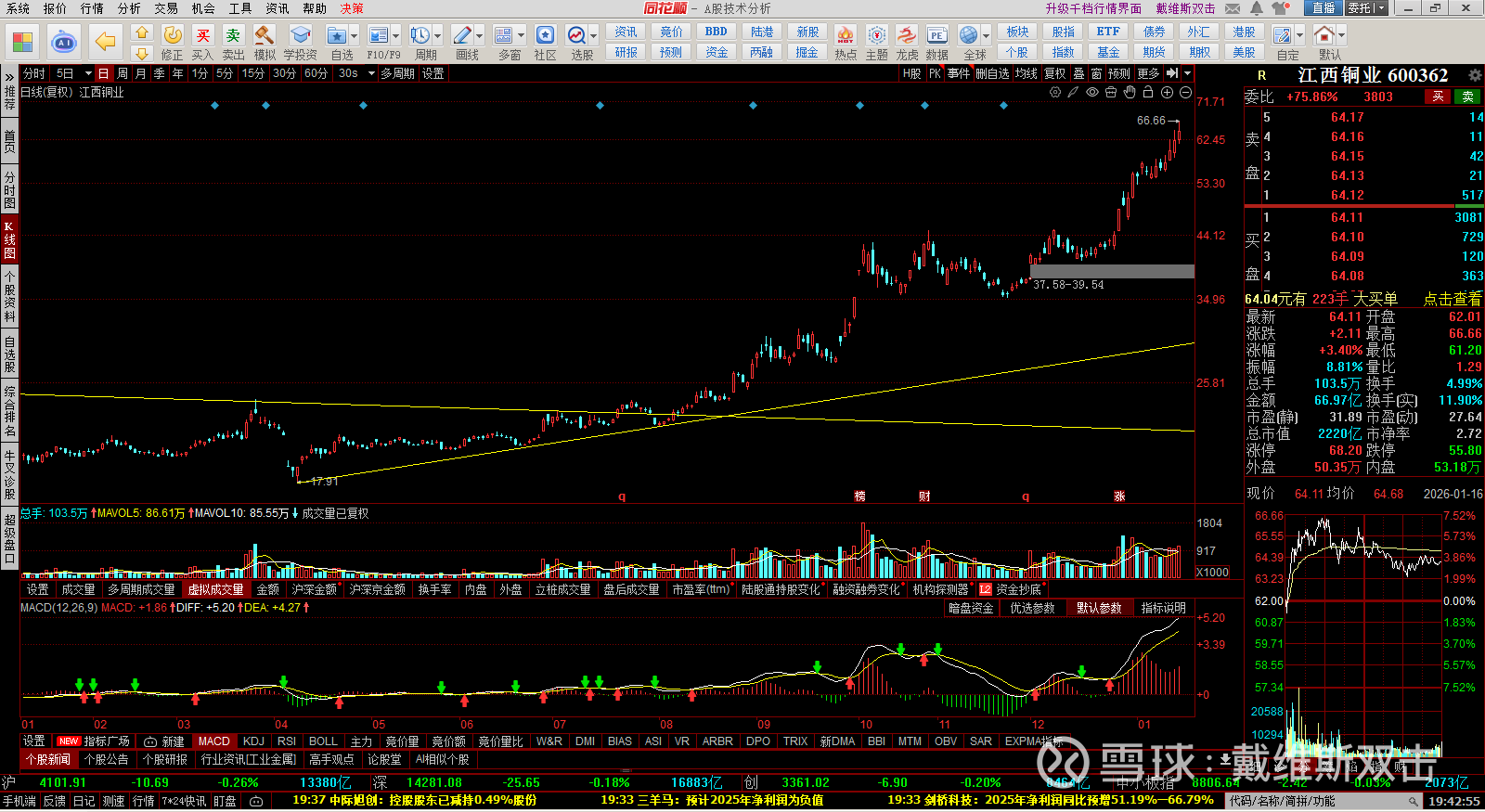The width and height of the screenshot is (1485, 812).
Task: Toggle the chart lock icon
Action: [x=1148, y=92]
